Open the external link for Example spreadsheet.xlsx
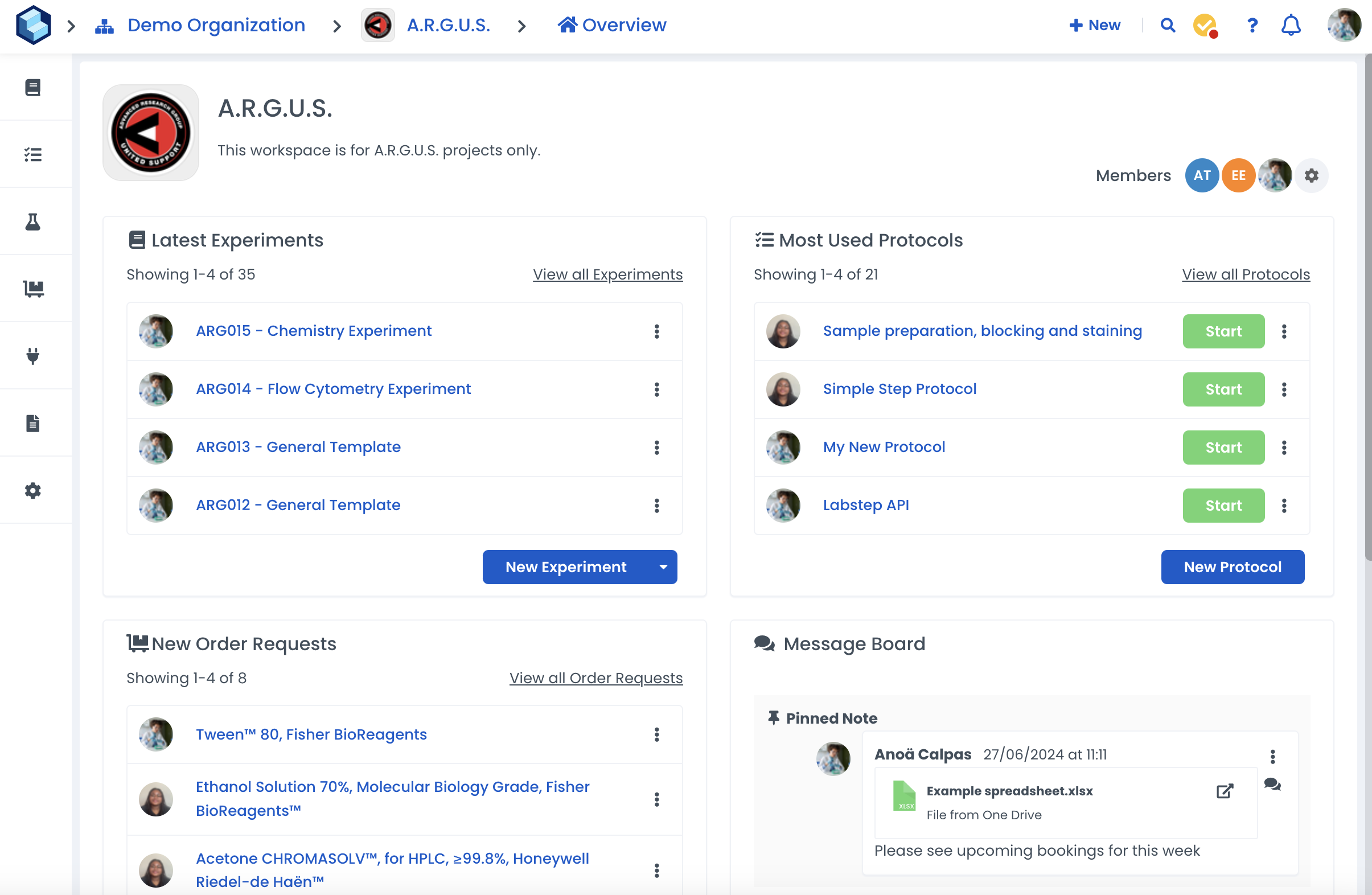This screenshot has height=895, width=1372. (x=1225, y=791)
